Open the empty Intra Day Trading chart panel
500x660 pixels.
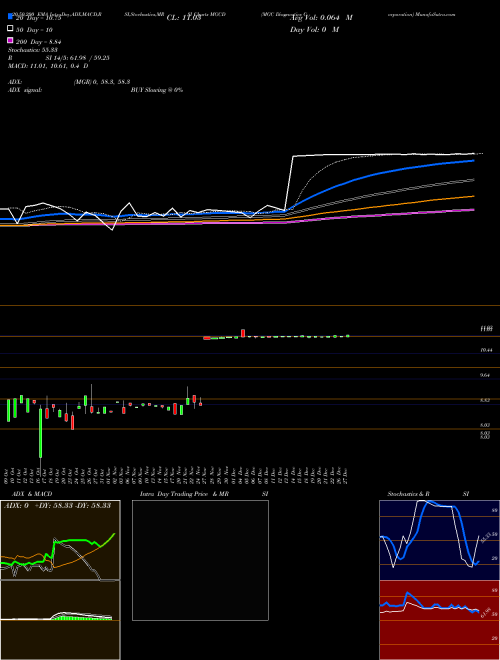coord(200,560)
